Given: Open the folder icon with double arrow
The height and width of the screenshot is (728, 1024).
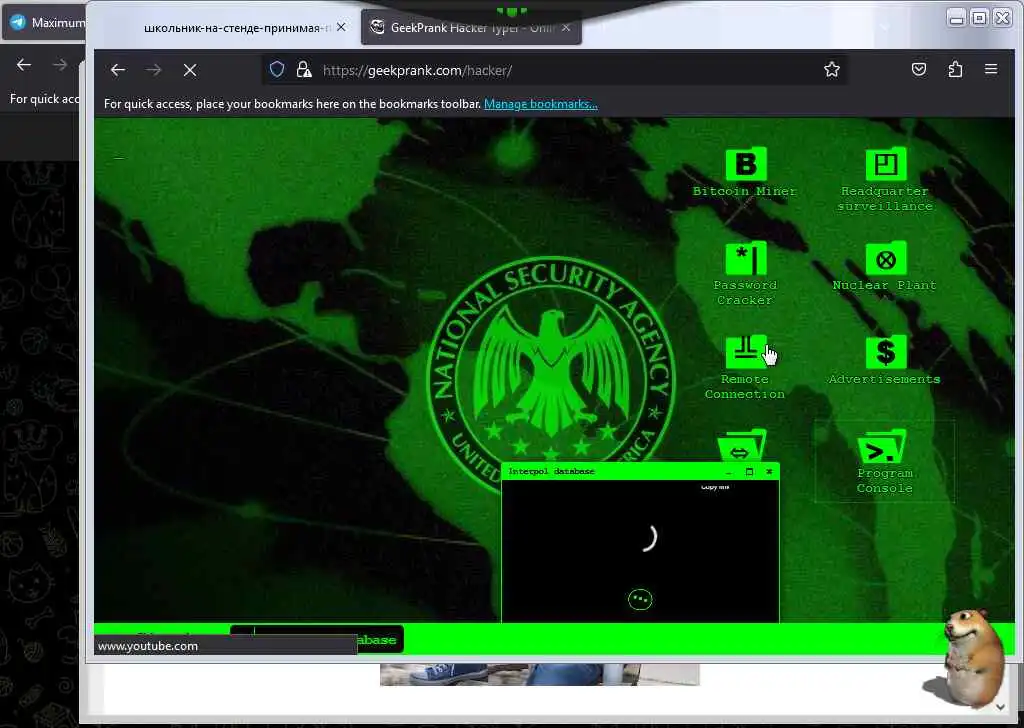Looking at the screenshot, I should [x=741, y=446].
